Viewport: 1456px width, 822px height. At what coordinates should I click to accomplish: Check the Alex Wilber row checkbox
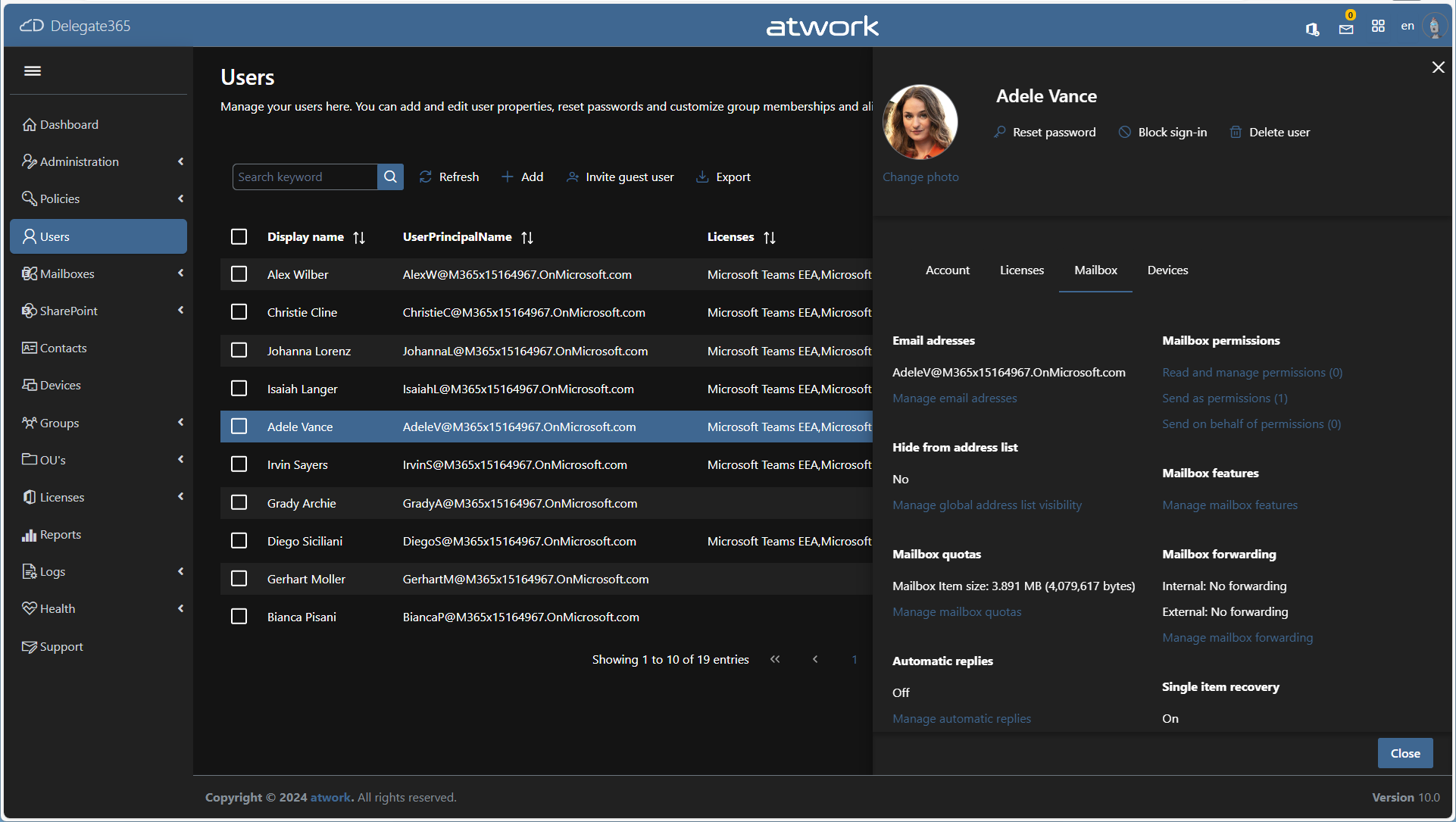click(239, 274)
